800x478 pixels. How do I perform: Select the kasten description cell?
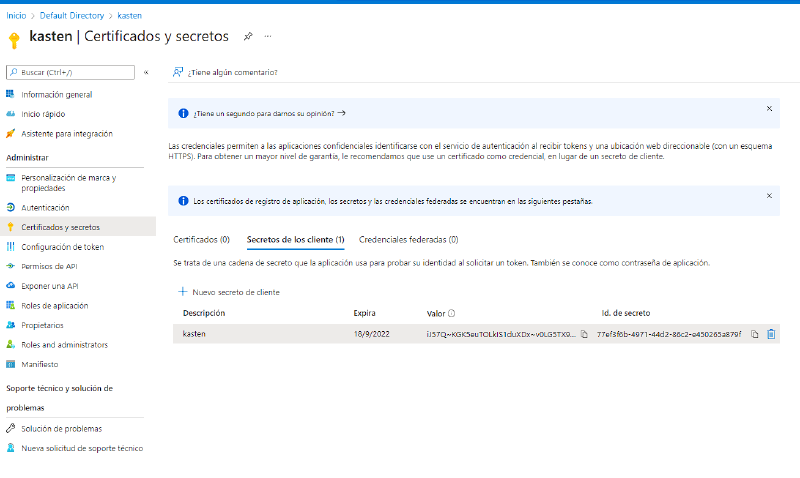click(194, 334)
